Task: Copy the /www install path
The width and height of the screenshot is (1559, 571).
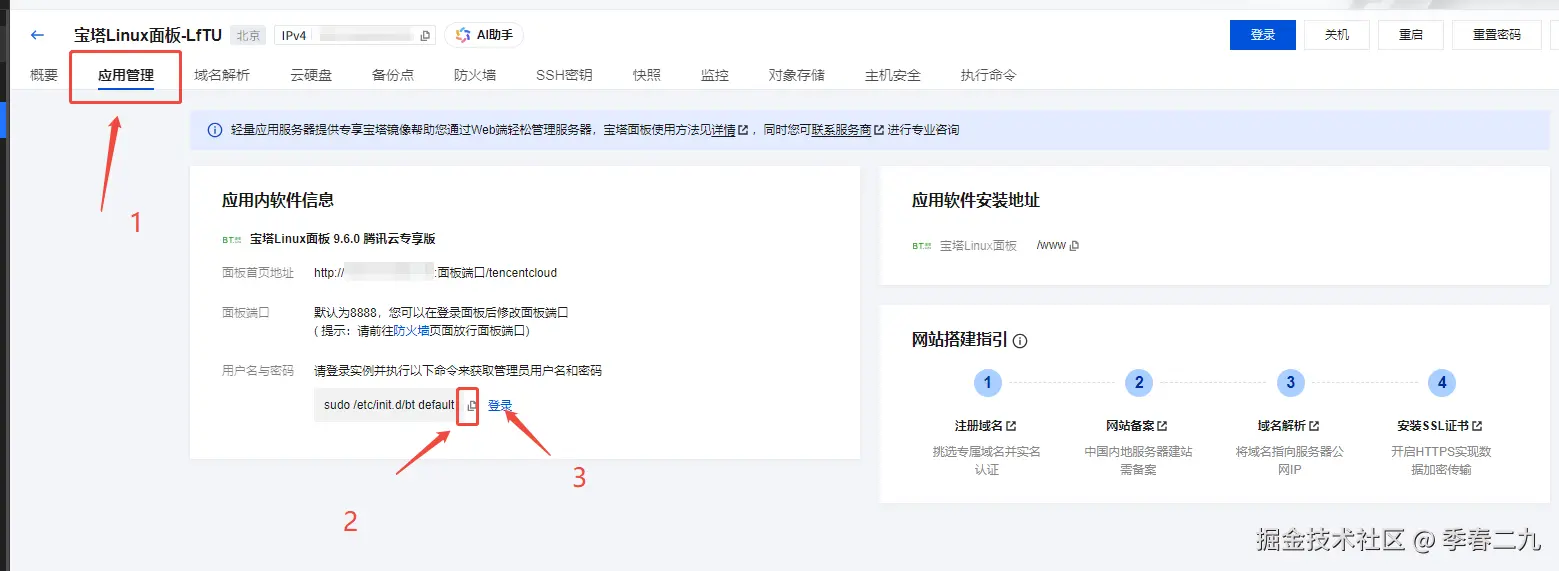Action: coord(1074,246)
